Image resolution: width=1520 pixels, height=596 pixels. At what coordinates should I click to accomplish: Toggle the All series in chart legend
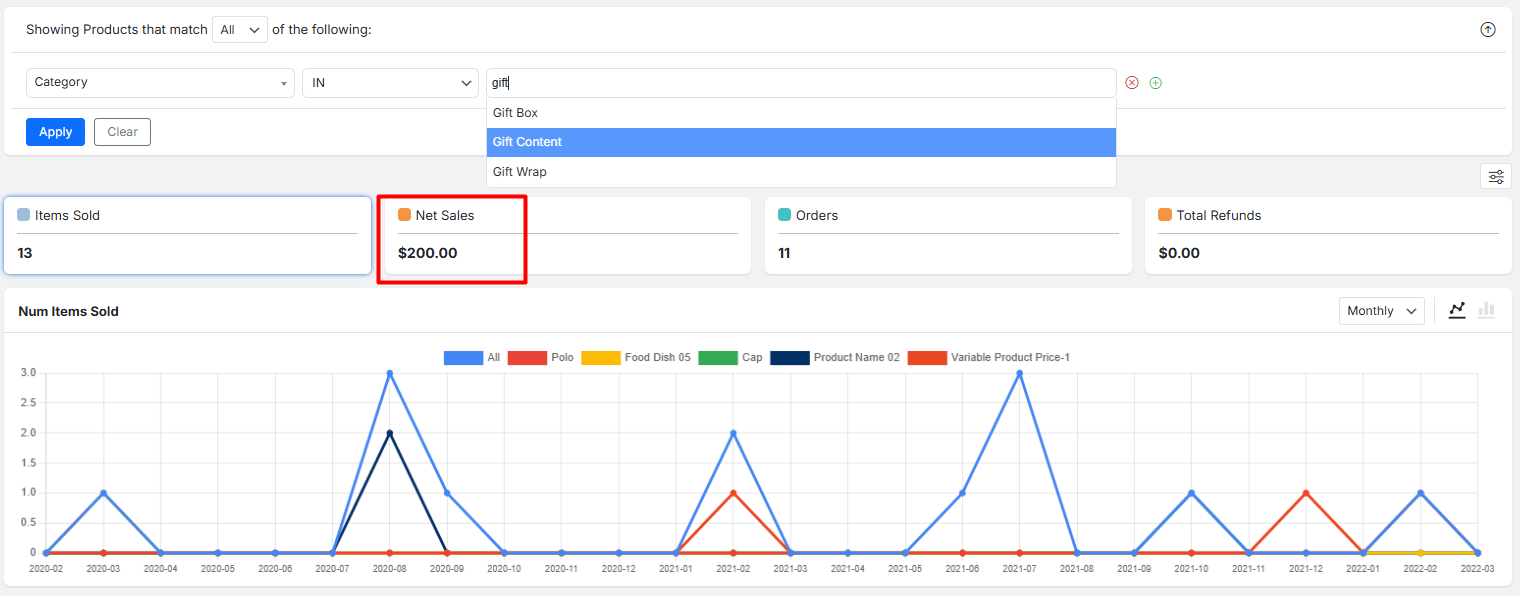471,357
